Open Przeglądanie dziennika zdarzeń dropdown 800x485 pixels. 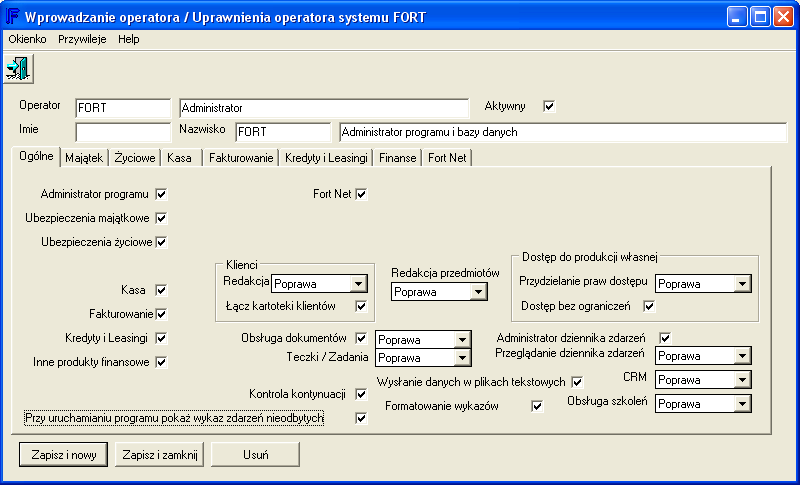[x=703, y=356]
